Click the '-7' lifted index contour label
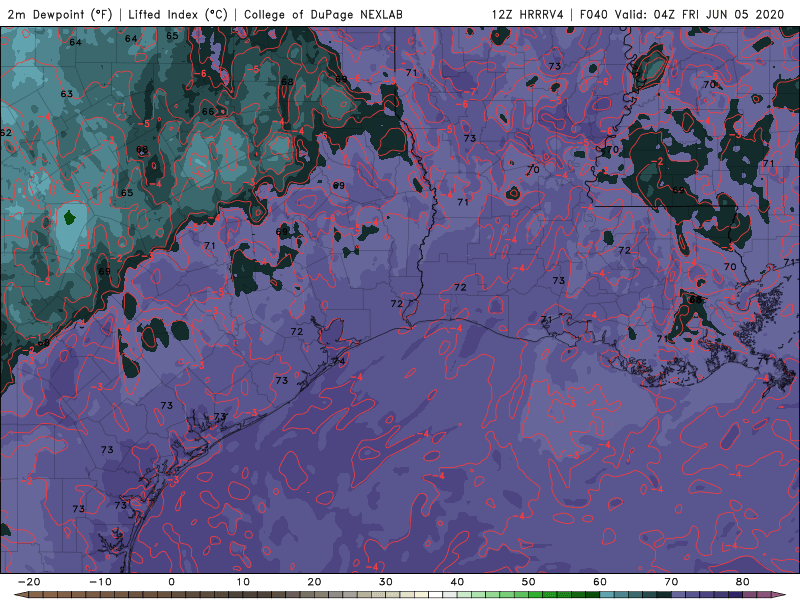Image resolution: width=800 pixels, height=600 pixels. [472, 92]
